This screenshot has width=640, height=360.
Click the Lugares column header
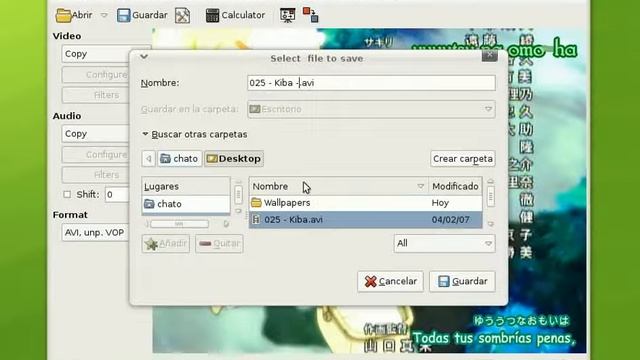click(186, 187)
